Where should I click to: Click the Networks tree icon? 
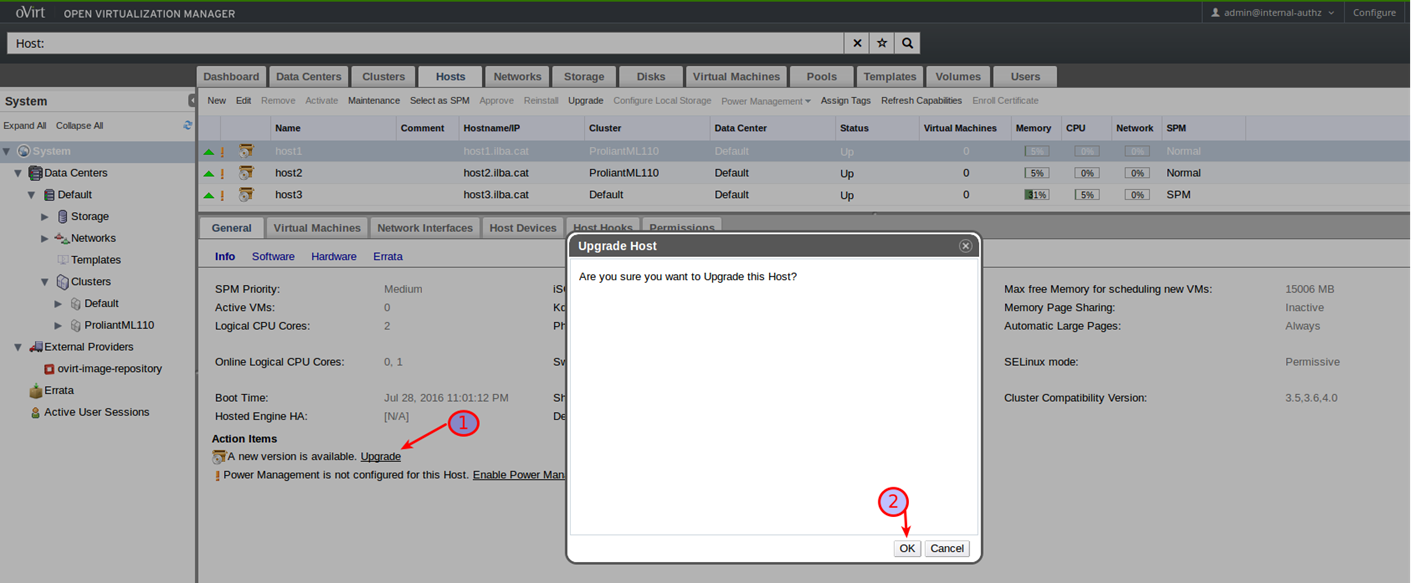(x=62, y=238)
